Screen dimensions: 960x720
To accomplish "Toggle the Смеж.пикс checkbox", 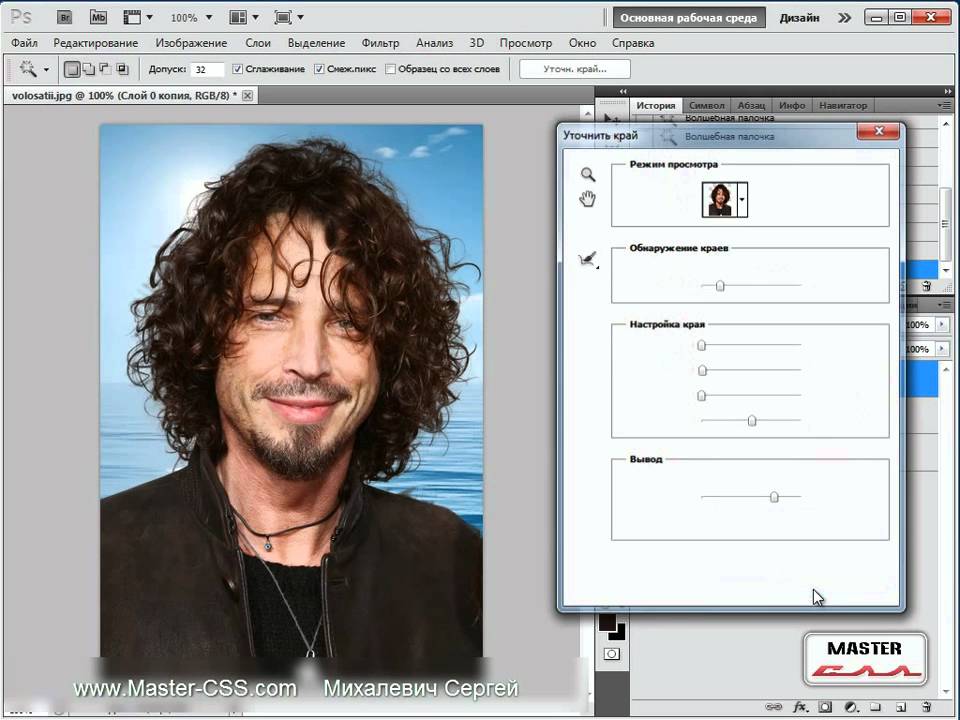I will (319, 69).
